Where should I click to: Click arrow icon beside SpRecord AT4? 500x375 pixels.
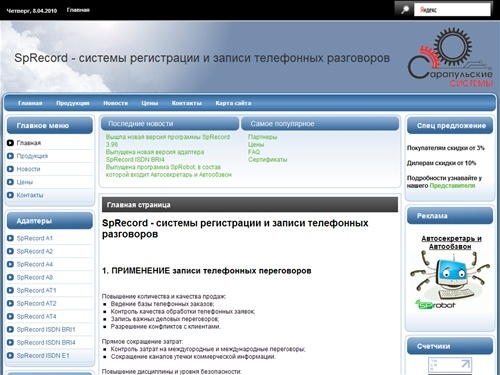10,316
